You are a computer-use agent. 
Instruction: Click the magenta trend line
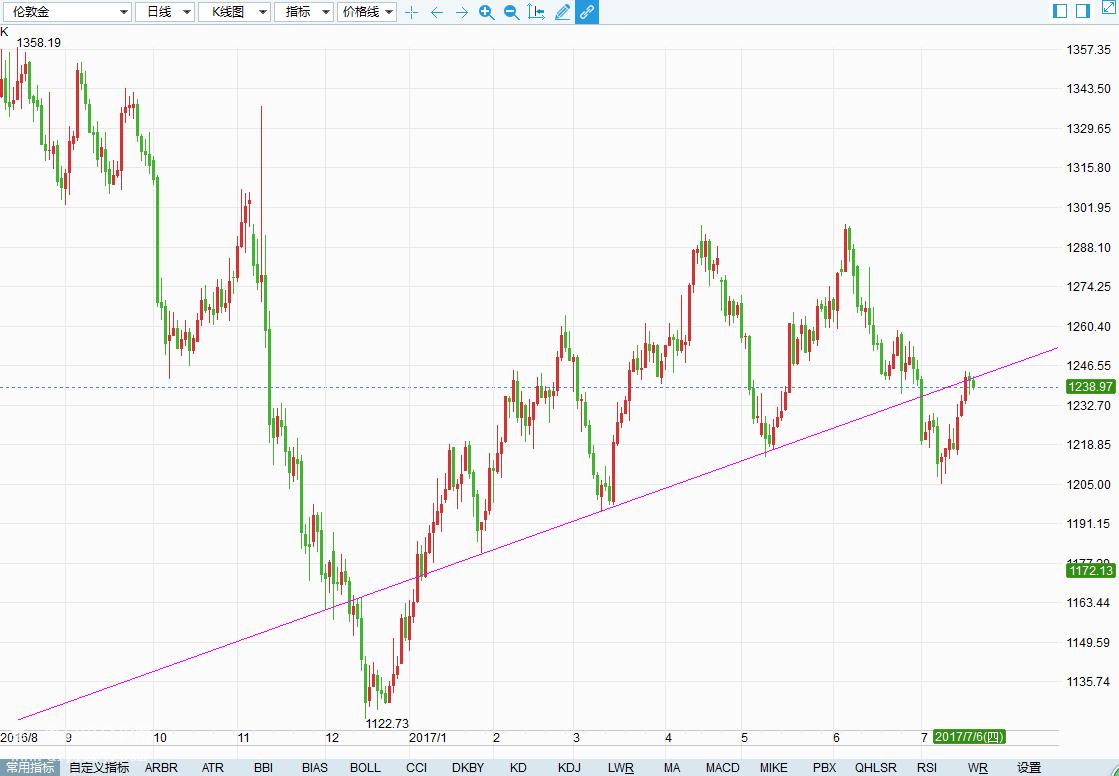[x=600, y=510]
